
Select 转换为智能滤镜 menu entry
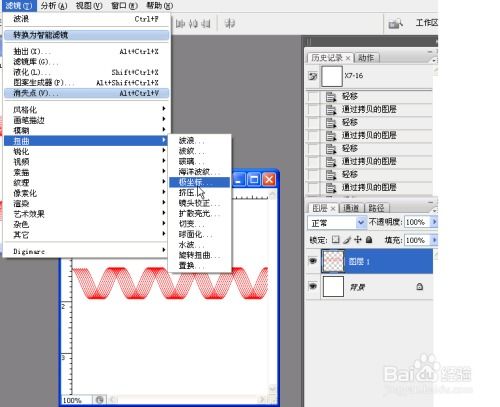pos(87,35)
